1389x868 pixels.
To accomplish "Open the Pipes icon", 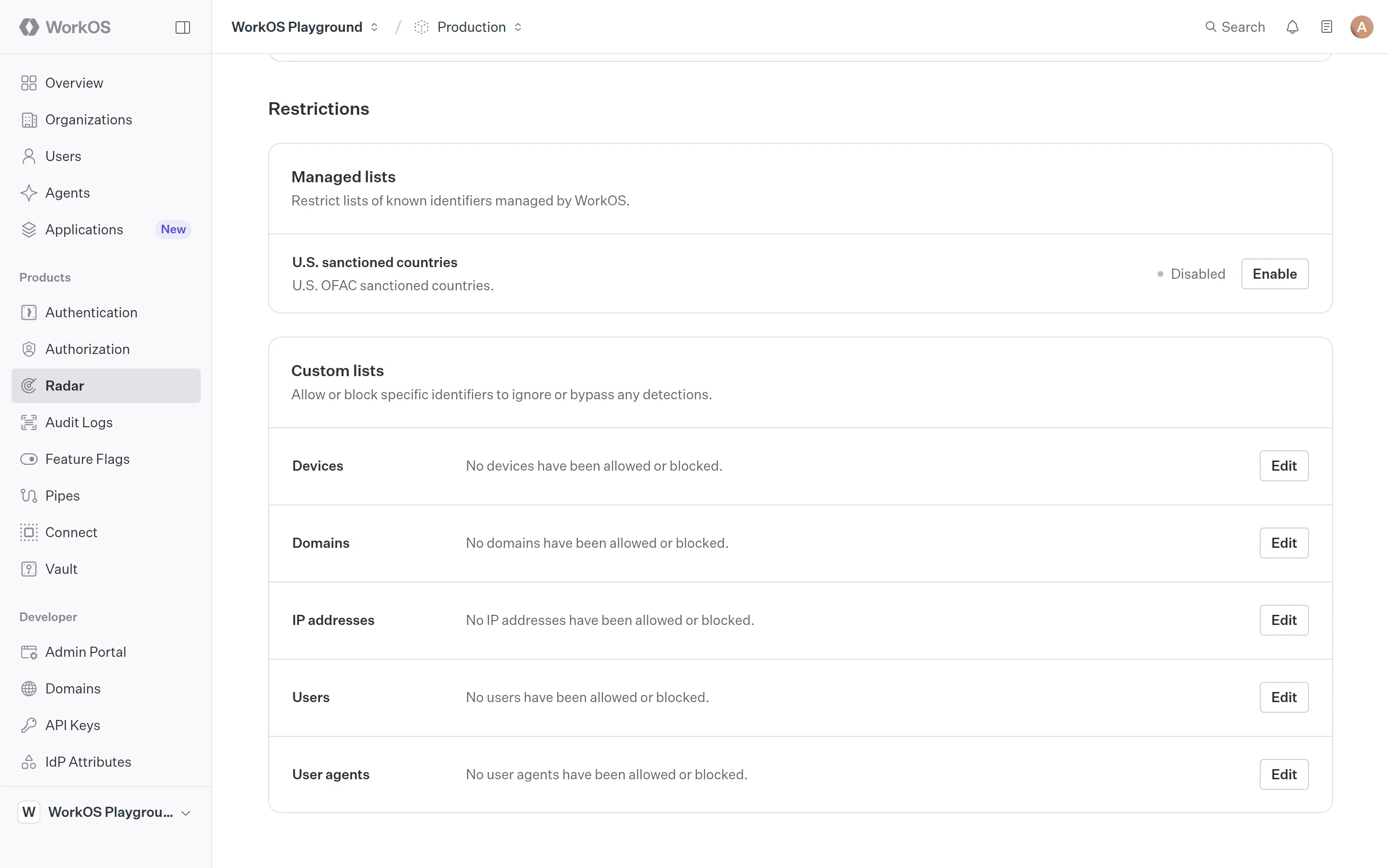I will pyautogui.click(x=29, y=495).
